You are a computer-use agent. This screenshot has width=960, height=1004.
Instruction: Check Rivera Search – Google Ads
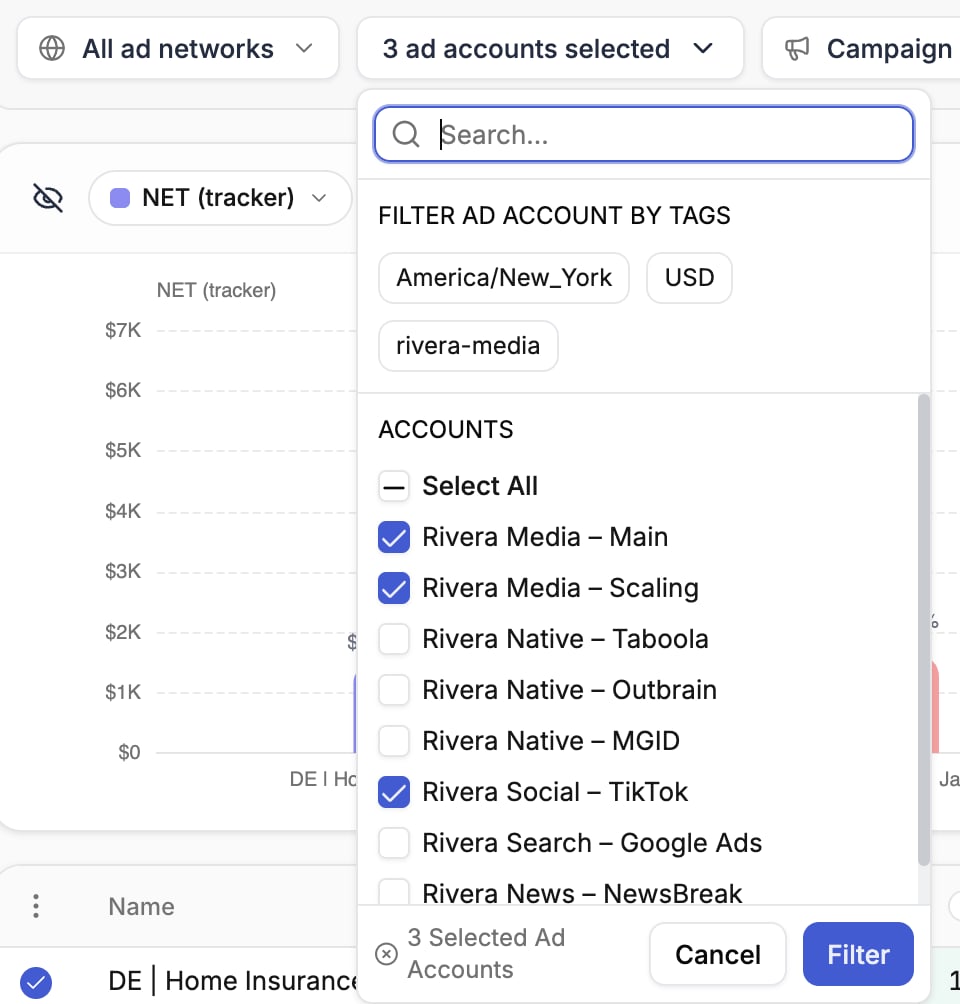tap(394, 843)
